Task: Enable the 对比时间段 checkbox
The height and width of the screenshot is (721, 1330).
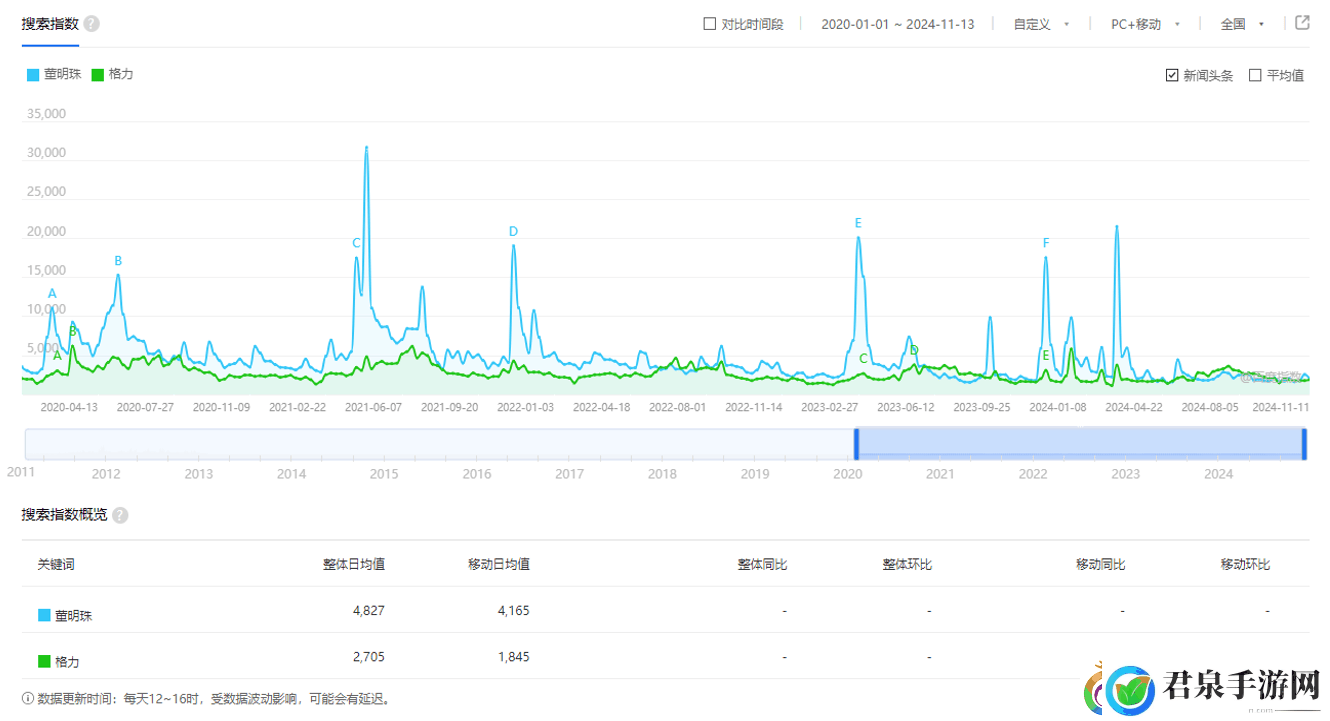Action: (710, 24)
